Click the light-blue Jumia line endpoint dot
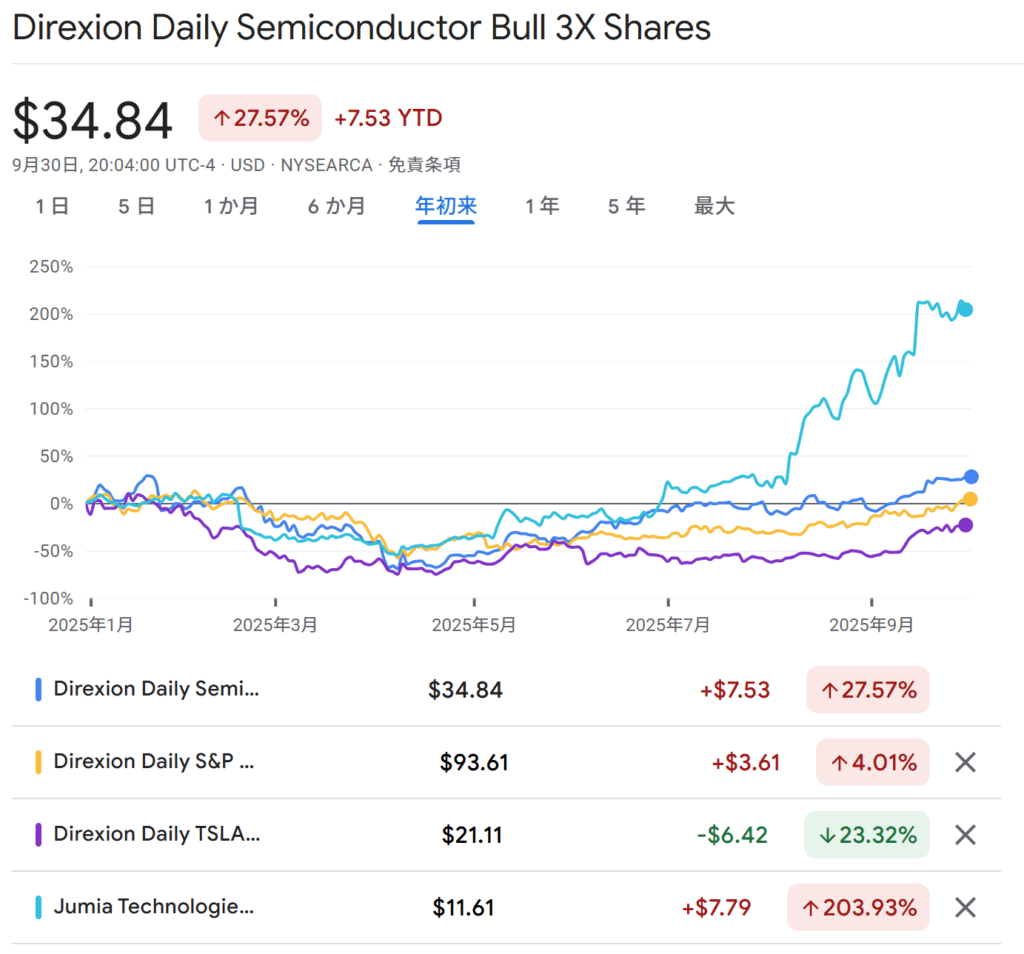This screenshot has width=1024, height=954. tap(966, 310)
